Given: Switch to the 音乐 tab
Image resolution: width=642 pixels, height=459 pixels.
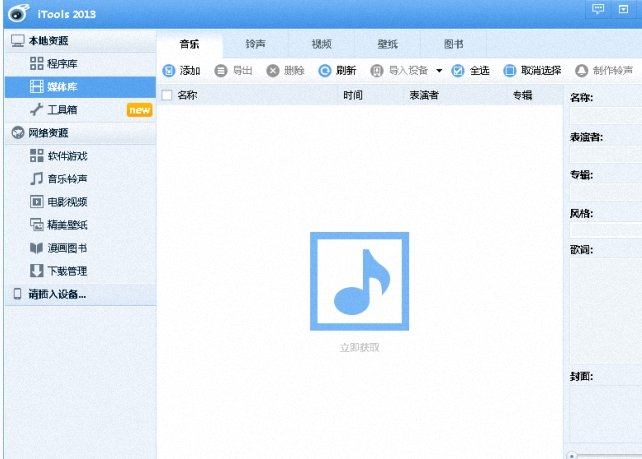Looking at the screenshot, I should point(190,44).
